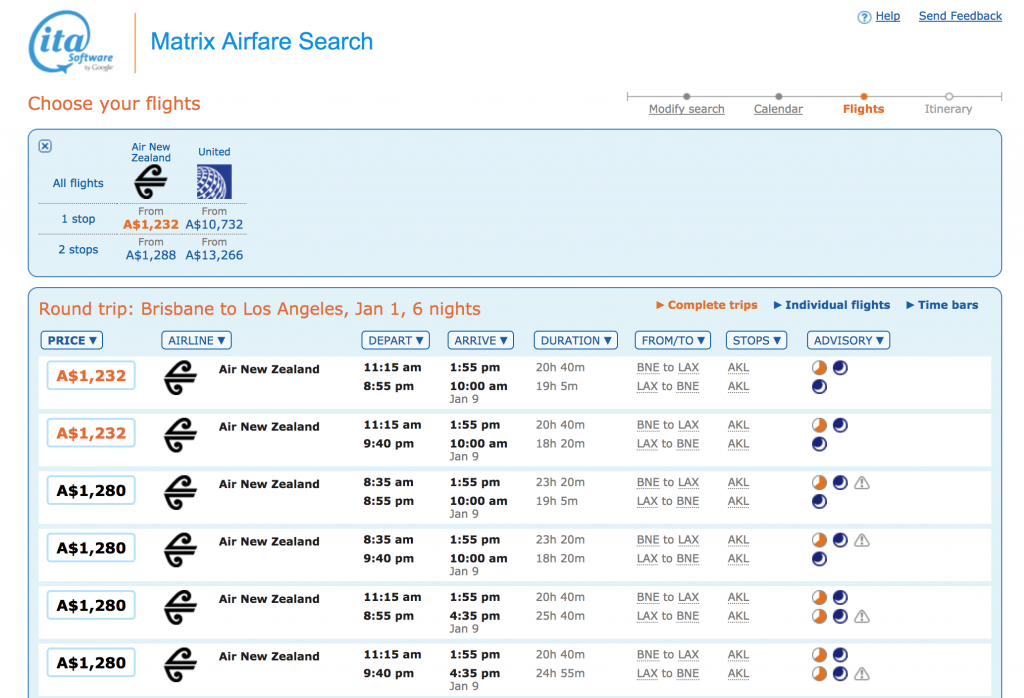Open the FROM/TO filter dropdown
This screenshot has width=1024, height=698.
(x=673, y=340)
